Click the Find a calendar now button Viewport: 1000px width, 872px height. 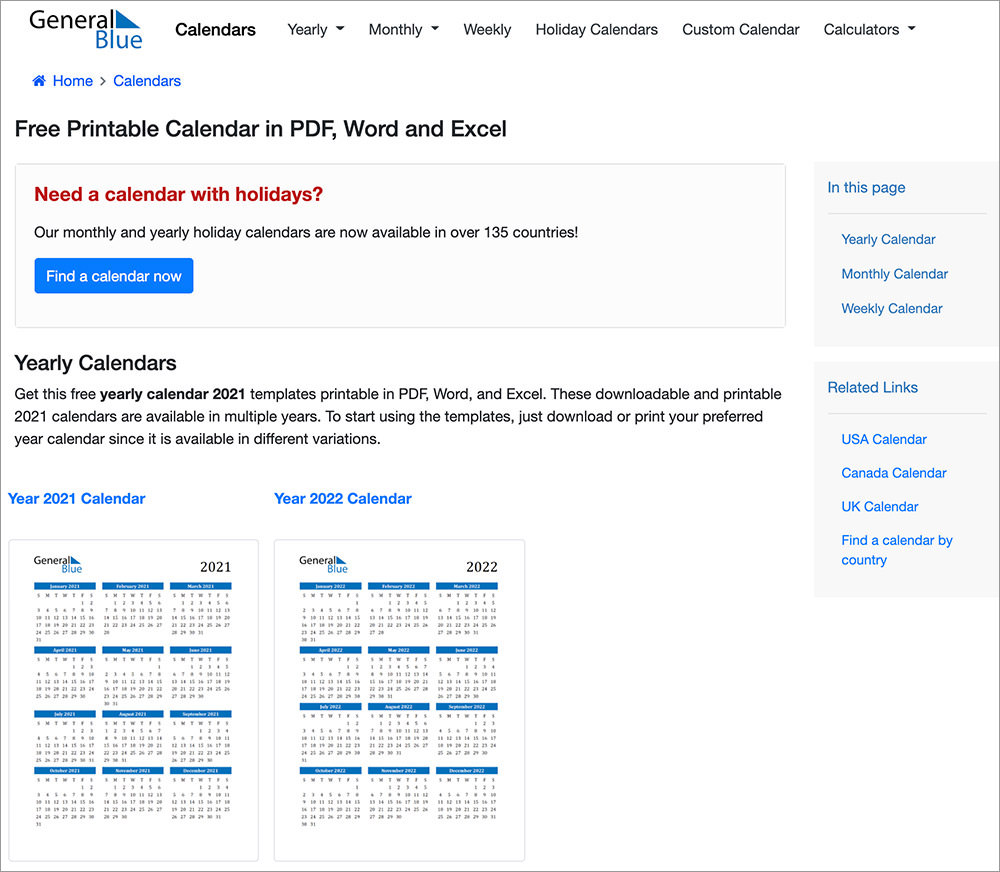point(113,275)
